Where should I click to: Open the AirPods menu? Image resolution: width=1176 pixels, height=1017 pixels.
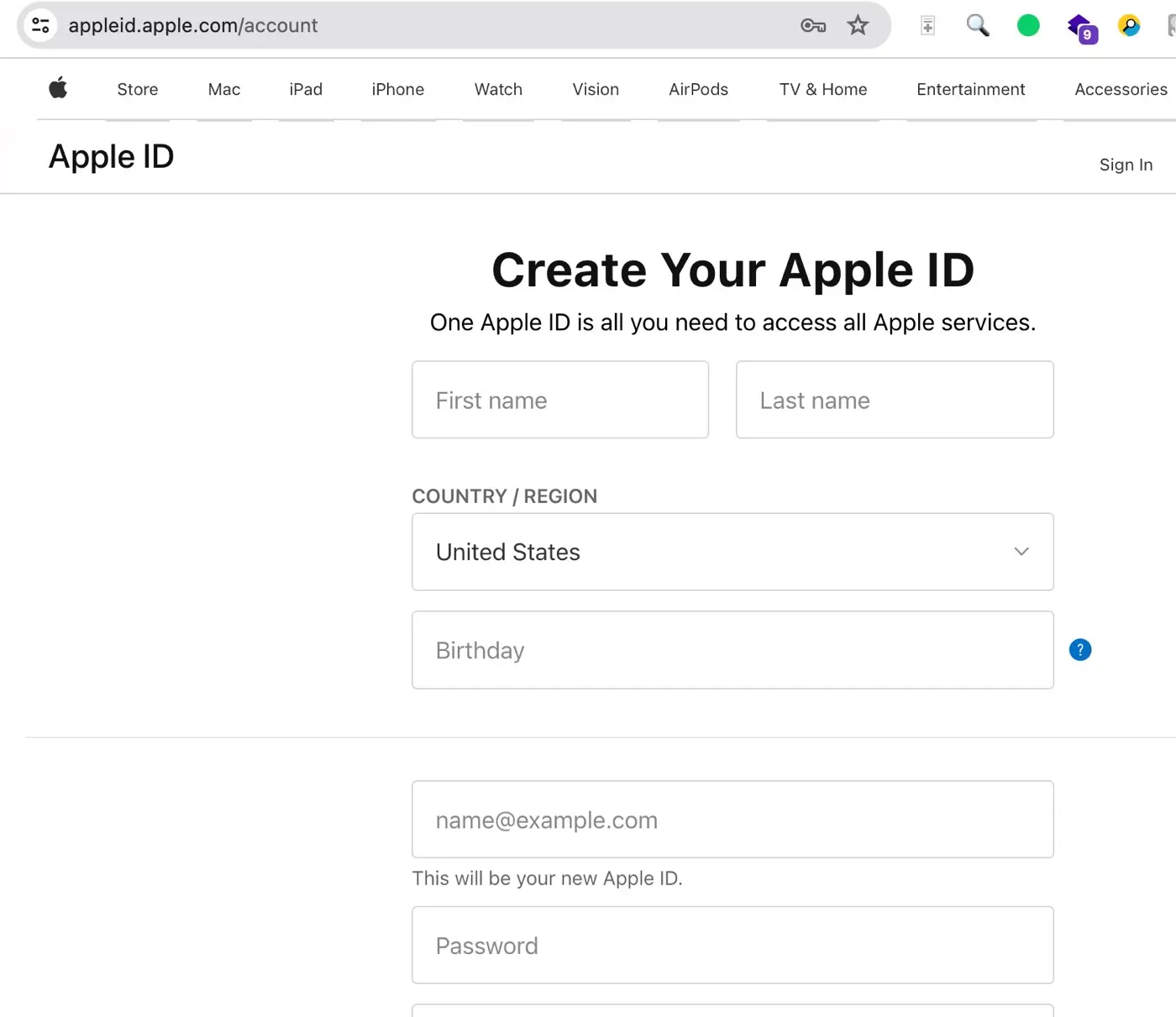pyautogui.click(x=698, y=89)
